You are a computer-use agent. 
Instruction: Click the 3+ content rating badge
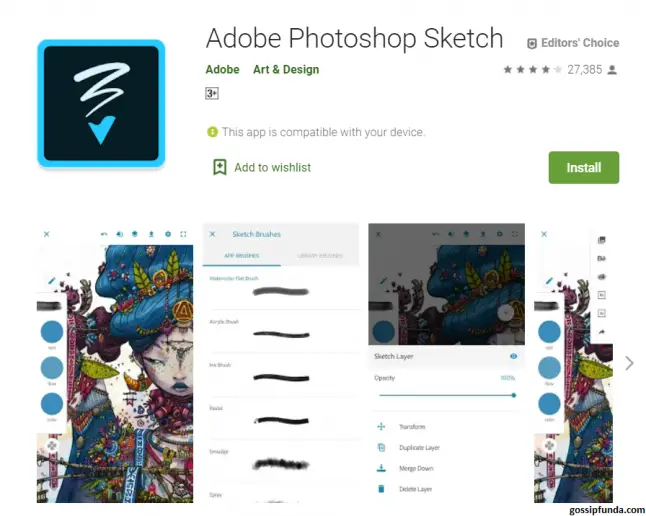coord(212,94)
